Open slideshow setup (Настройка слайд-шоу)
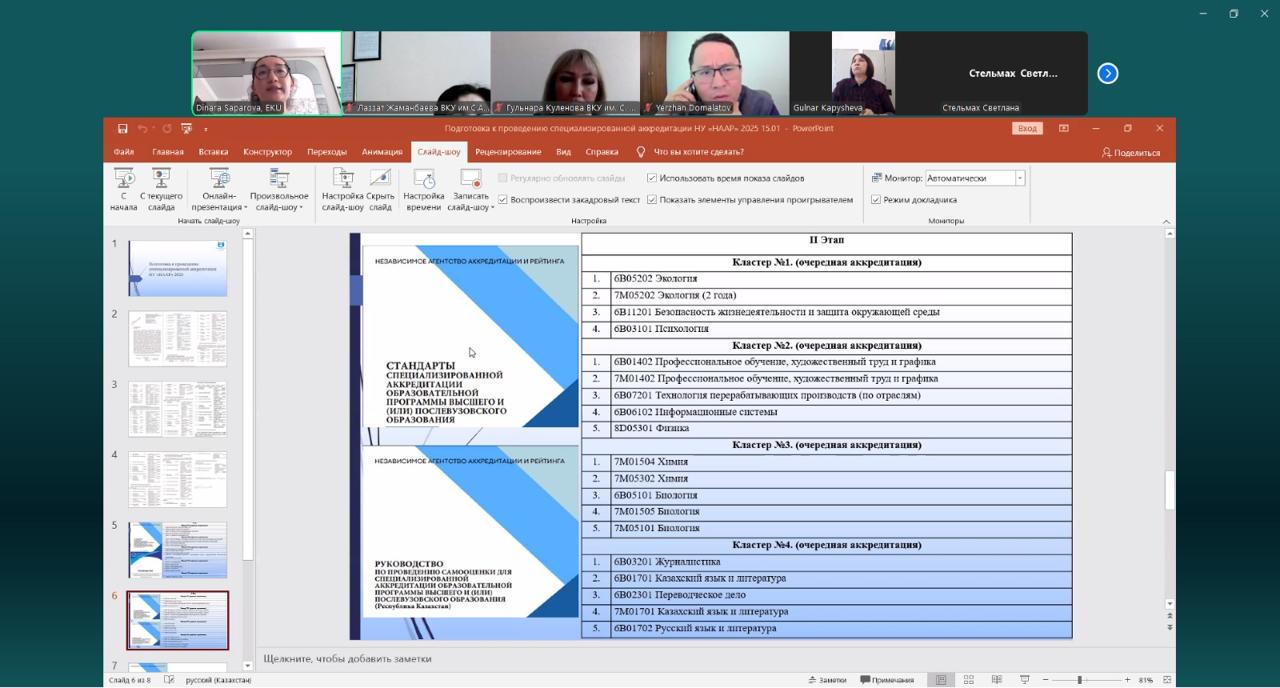The height and width of the screenshot is (688, 1280). [343, 189]
